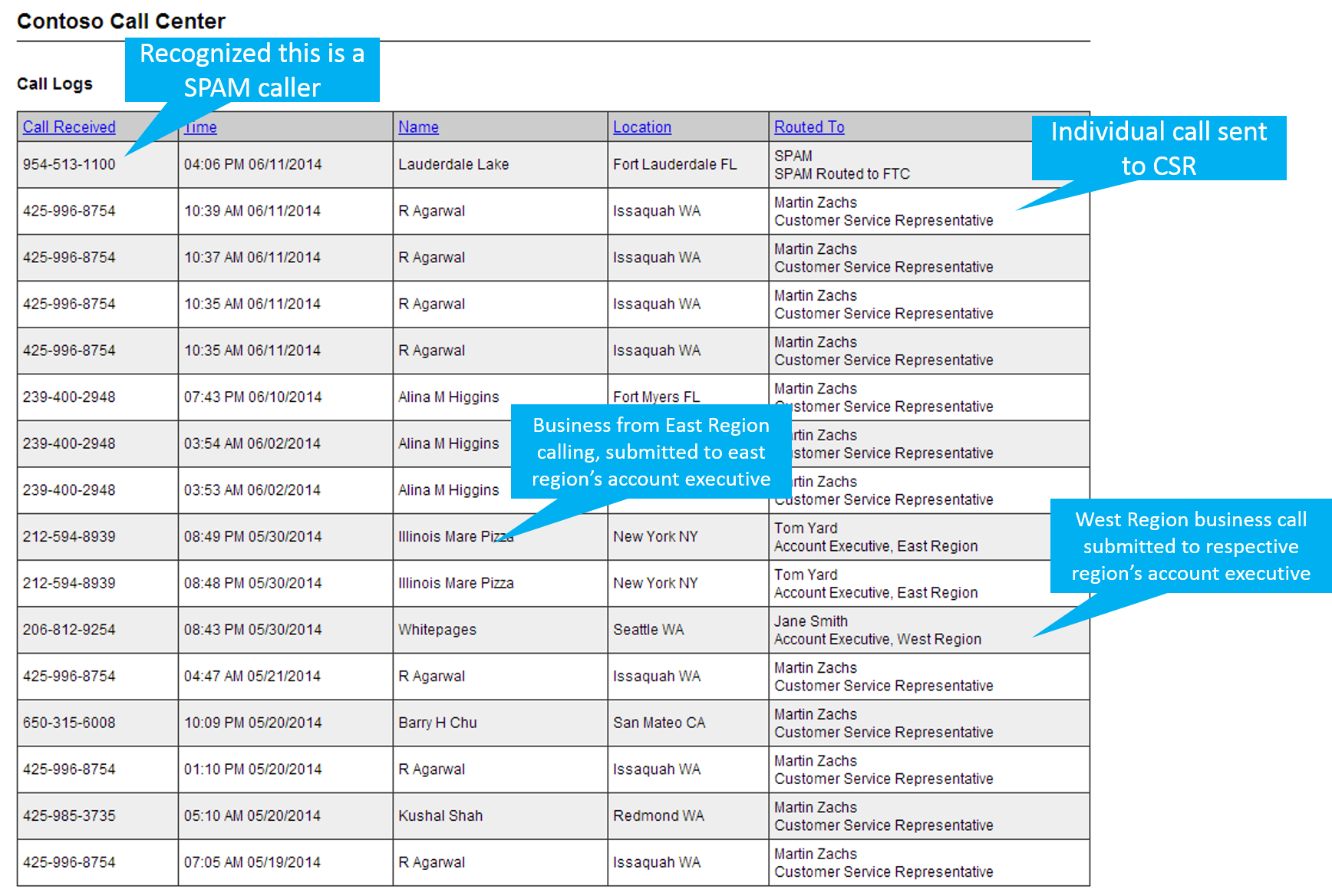
Task: Click the Call Logs heading
Action: pyautogui.click(x=54, y=84)
